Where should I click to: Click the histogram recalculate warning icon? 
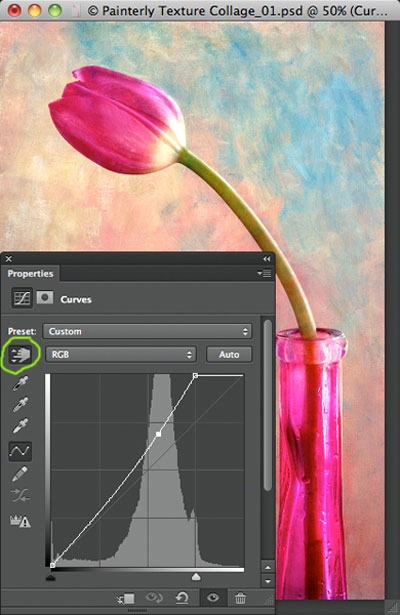coord(20,521)
